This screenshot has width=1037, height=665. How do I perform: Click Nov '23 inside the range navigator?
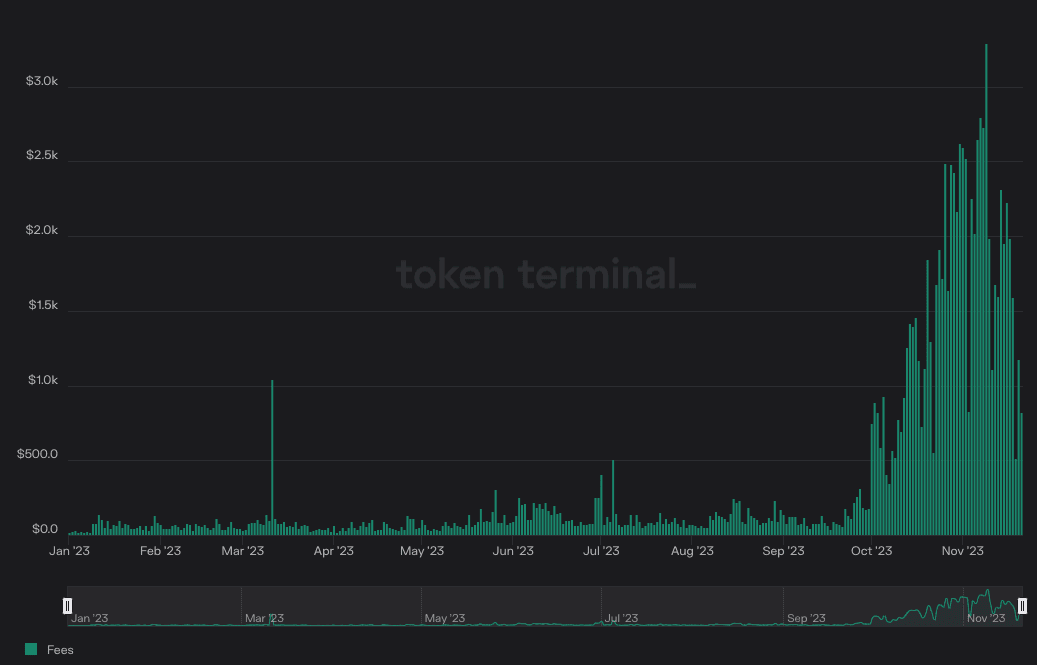tap(986, 618)
